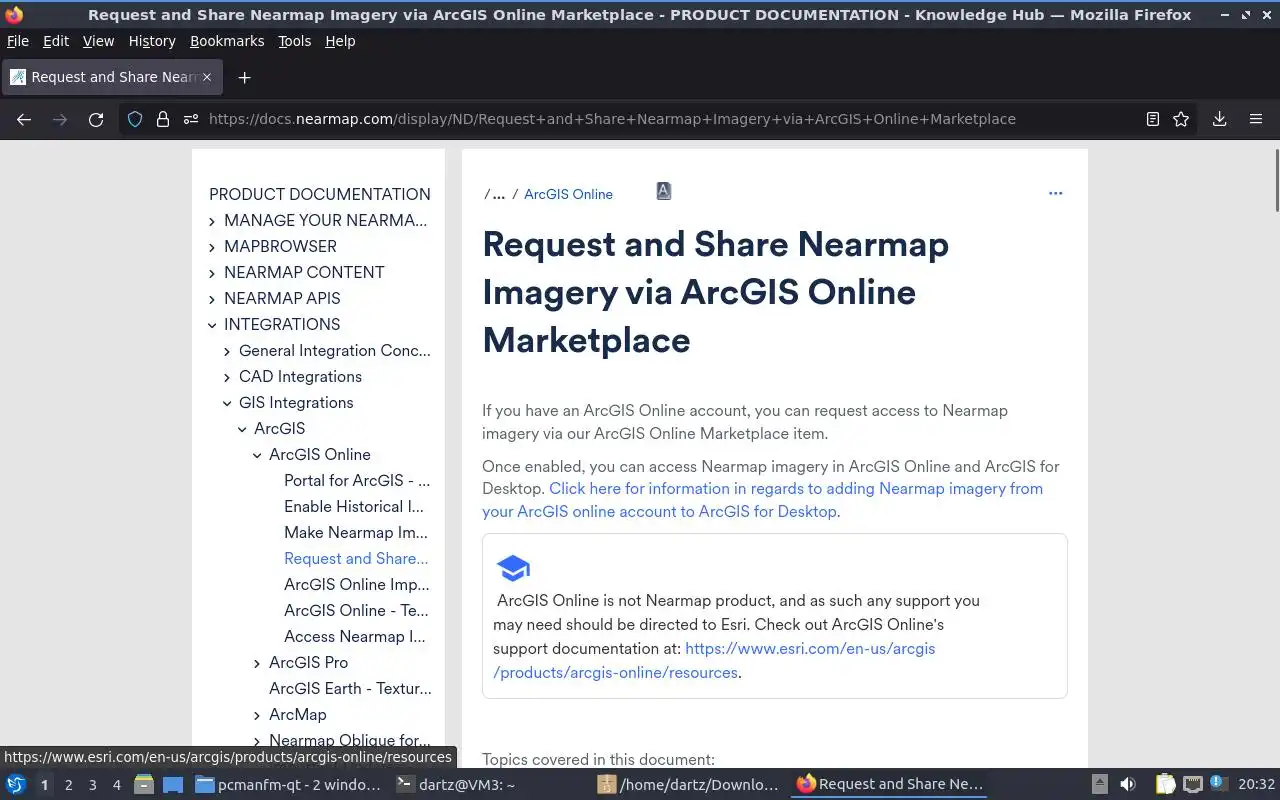Bookmark this page with the star icon

click(1181, 119)
